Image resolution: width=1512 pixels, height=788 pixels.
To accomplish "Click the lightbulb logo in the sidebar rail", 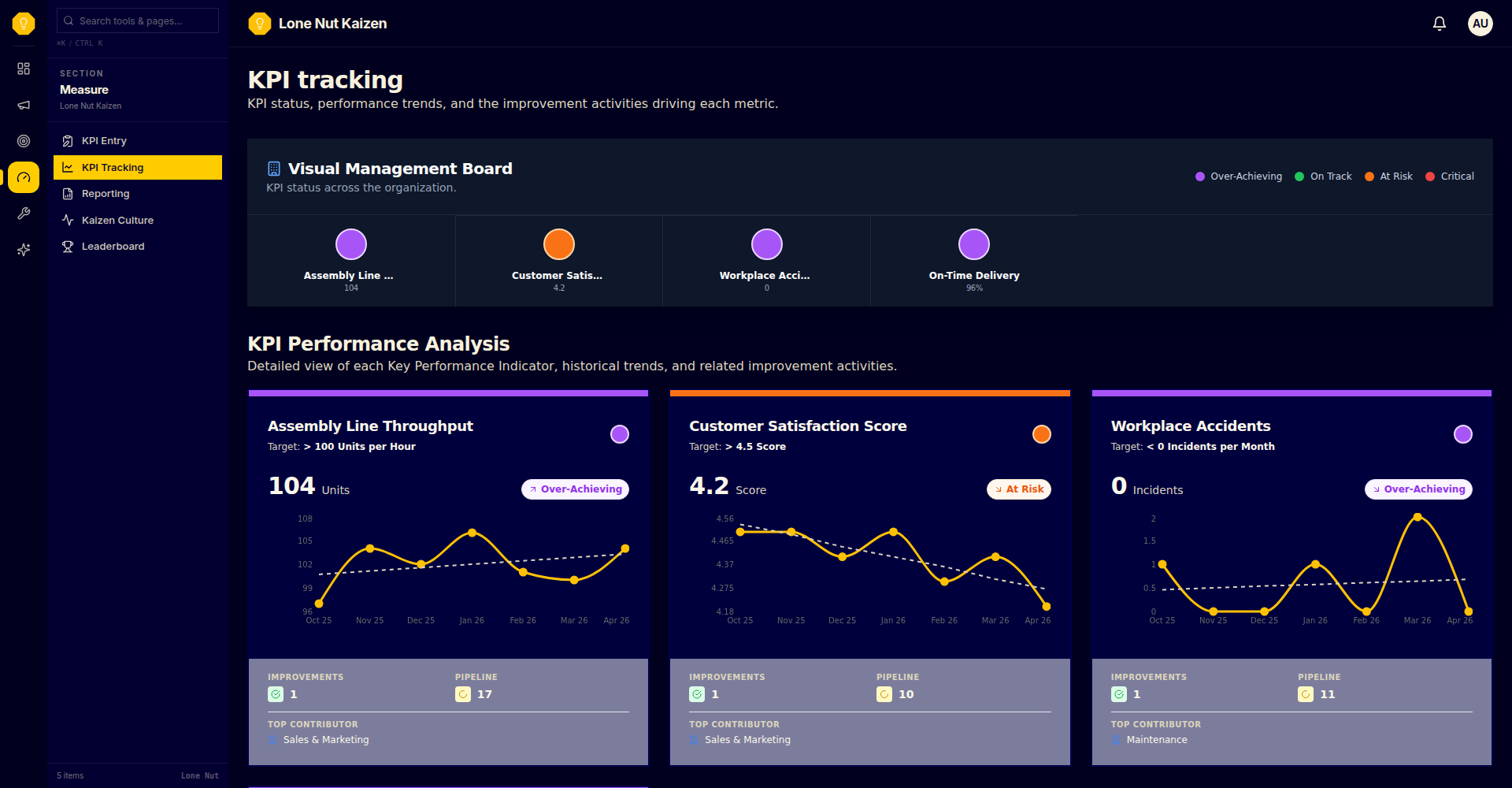I will coord(24,24).
